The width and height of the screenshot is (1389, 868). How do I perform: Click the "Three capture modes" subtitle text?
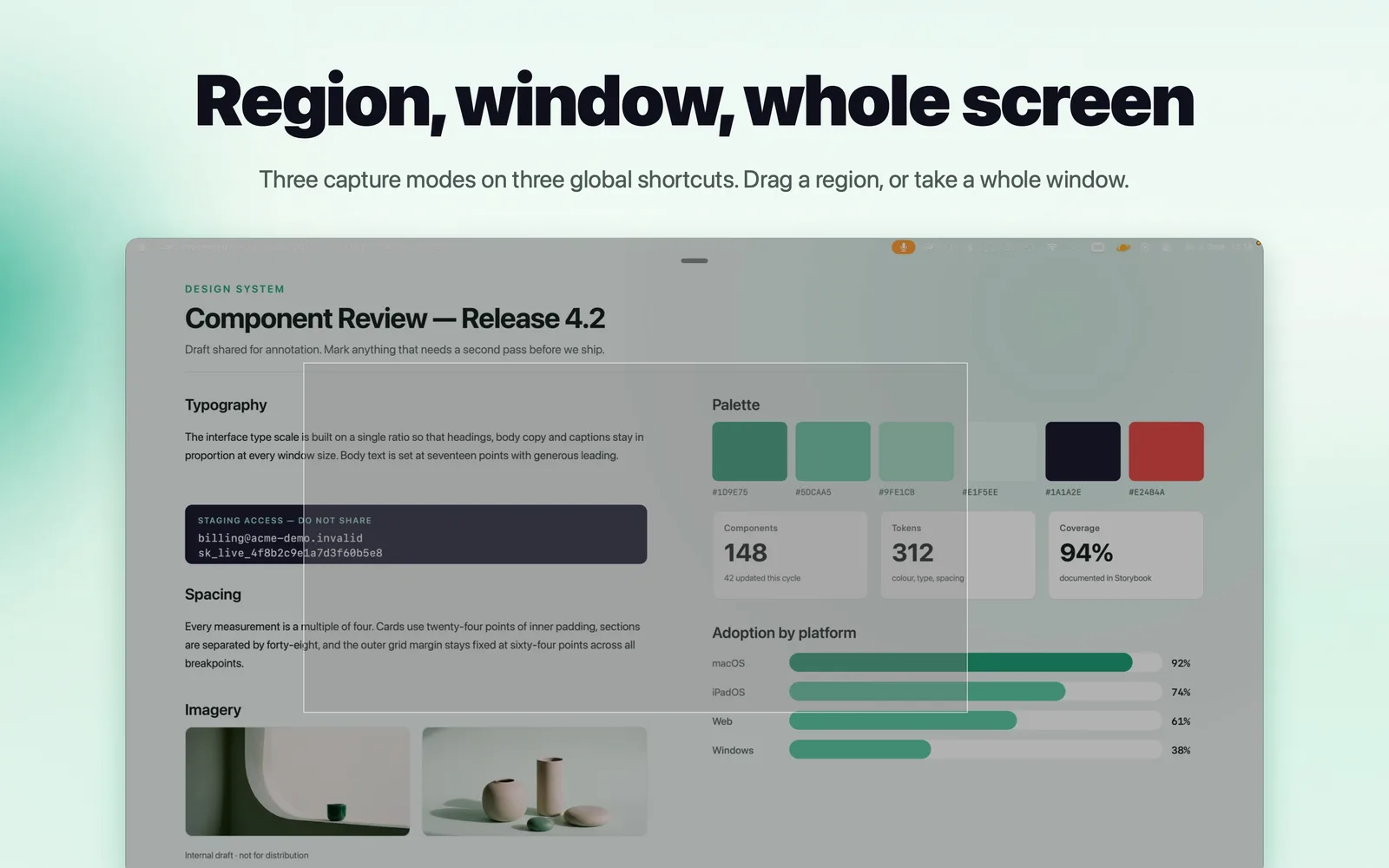coord(694,180)
